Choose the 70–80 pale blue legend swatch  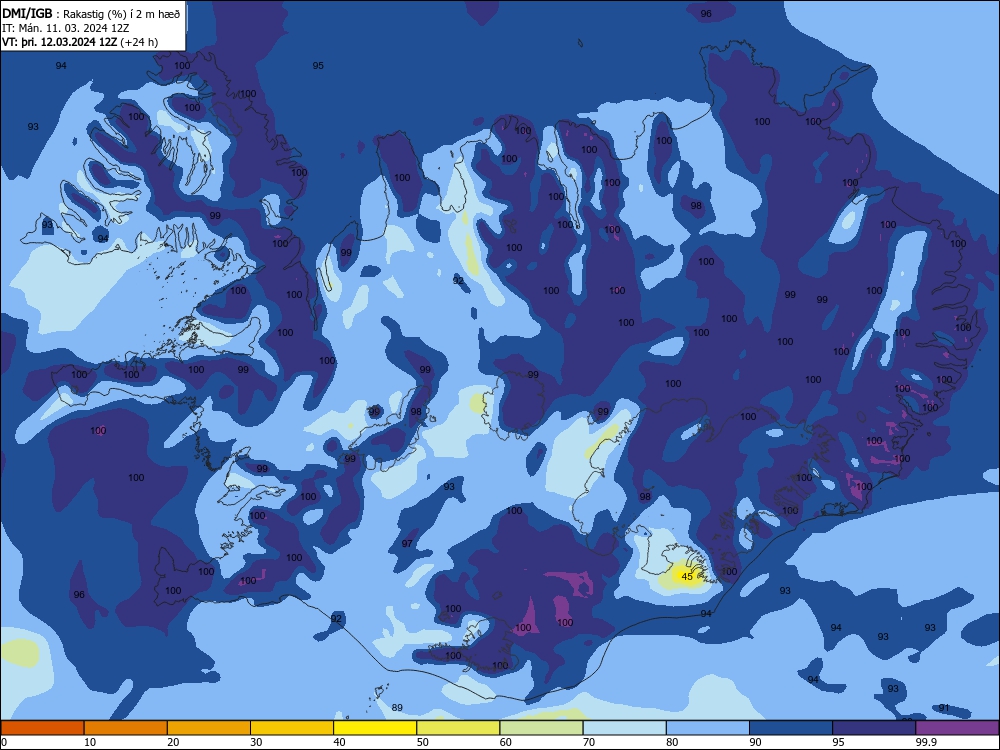pyautogui.click(x=624, y=728)
